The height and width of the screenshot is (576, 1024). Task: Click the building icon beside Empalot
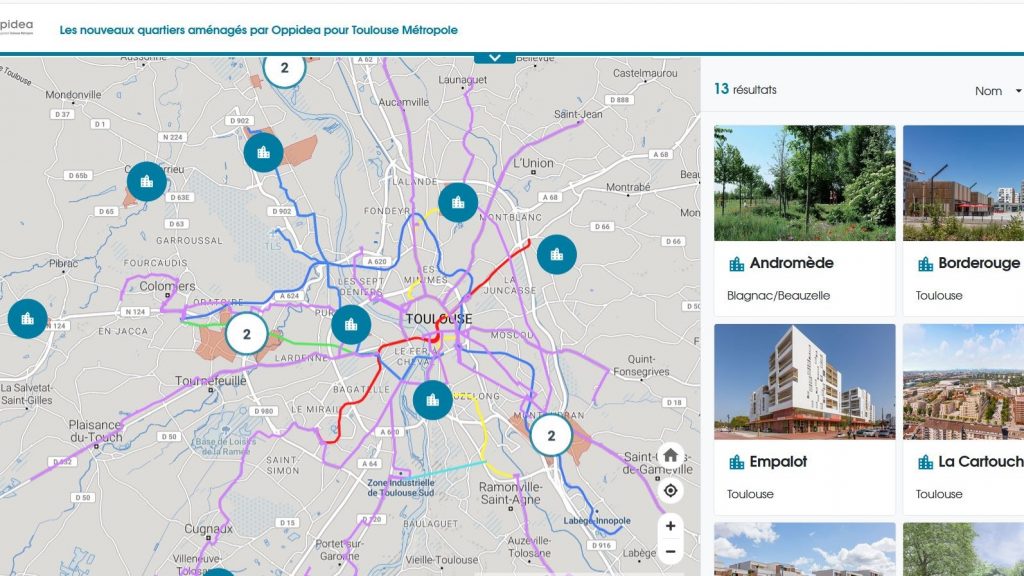(x=737, y=462)
